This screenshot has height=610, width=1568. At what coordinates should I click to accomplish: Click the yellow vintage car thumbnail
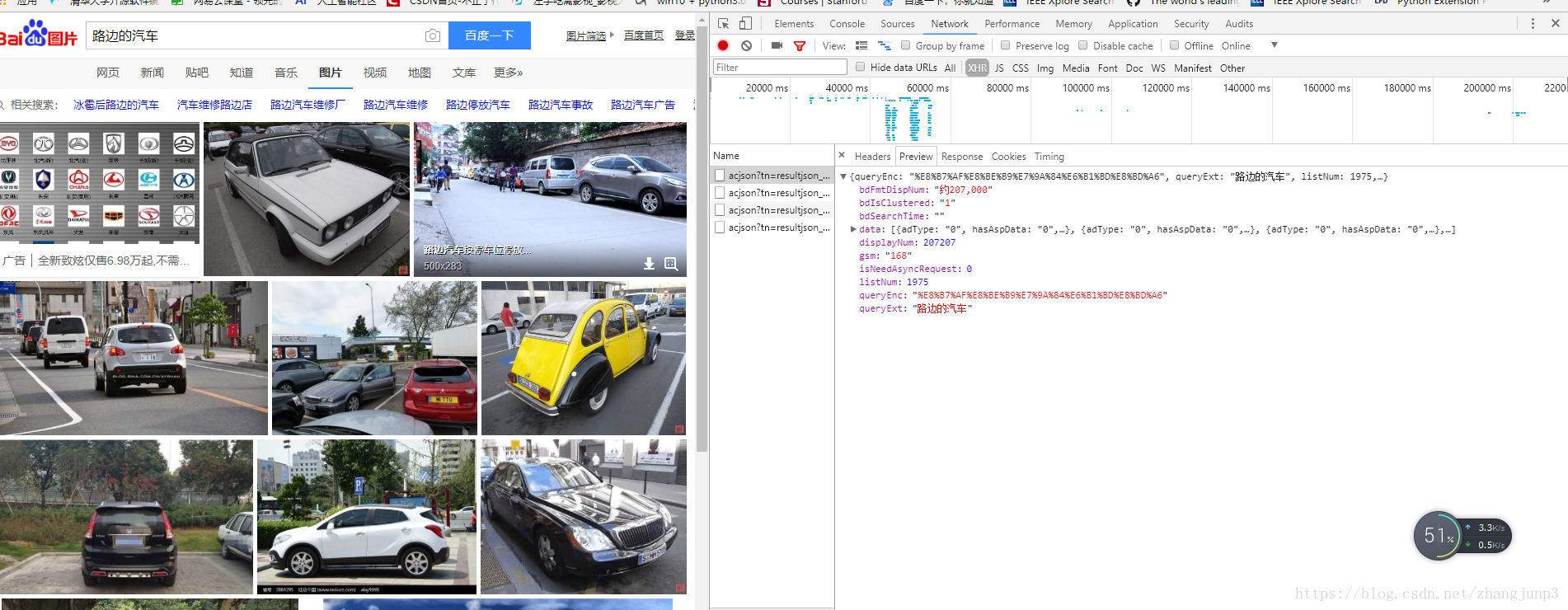pyautogui.click(x=584, y=358)
